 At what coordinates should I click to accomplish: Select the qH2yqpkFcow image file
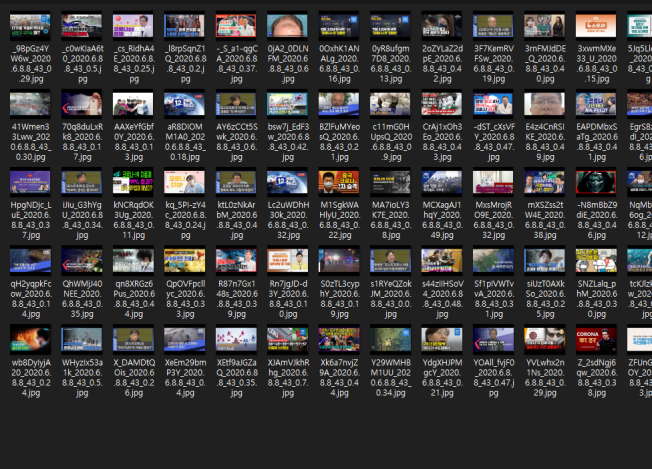click(30, 260)
